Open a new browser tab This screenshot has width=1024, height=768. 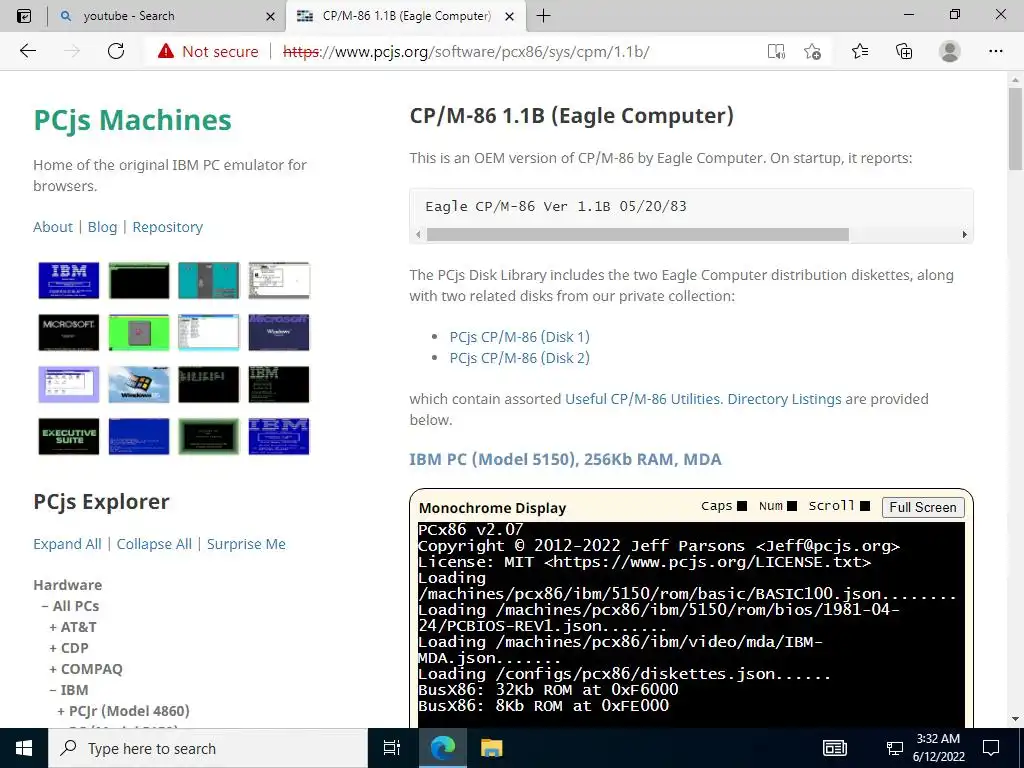pos(543,16)
